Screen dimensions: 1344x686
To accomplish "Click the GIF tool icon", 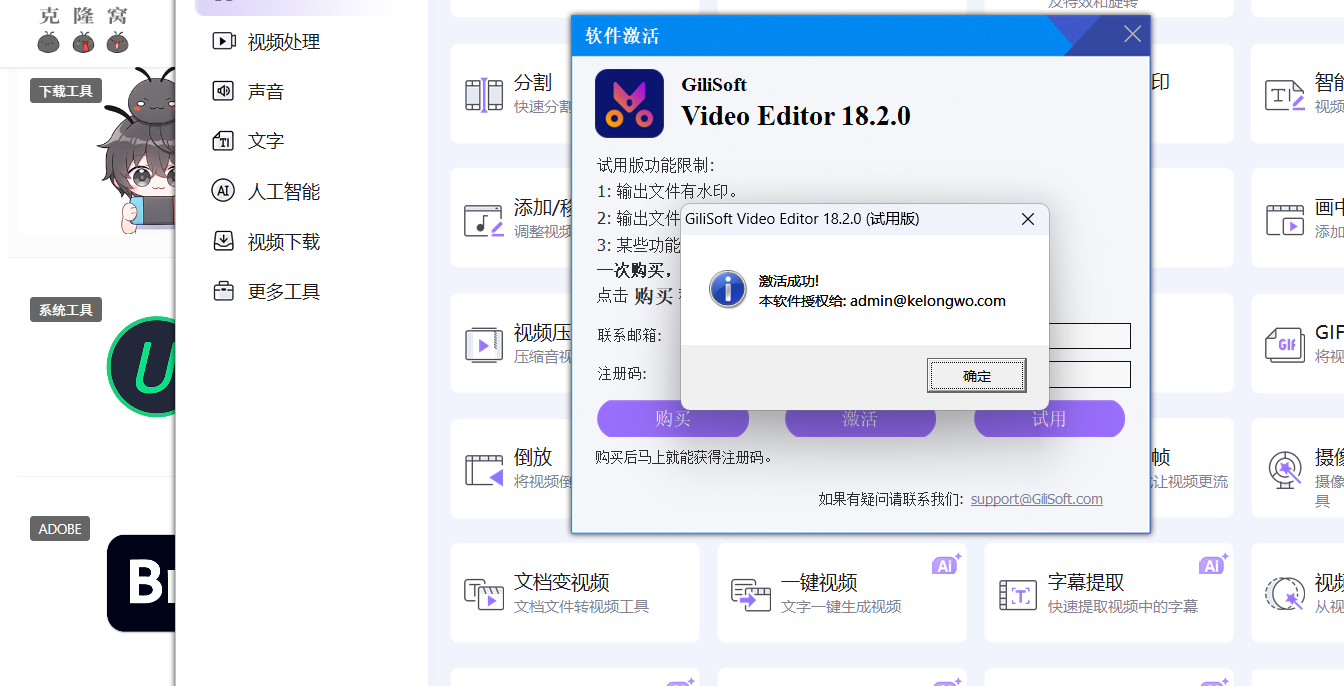I will point(1285,345).
